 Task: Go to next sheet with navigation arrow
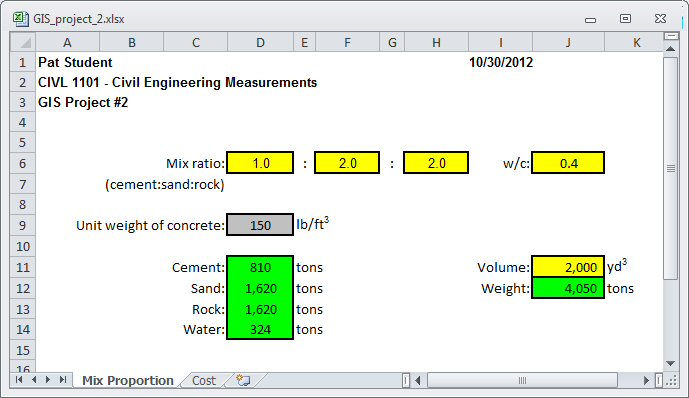pyautogui.click(x=48, y=380)
